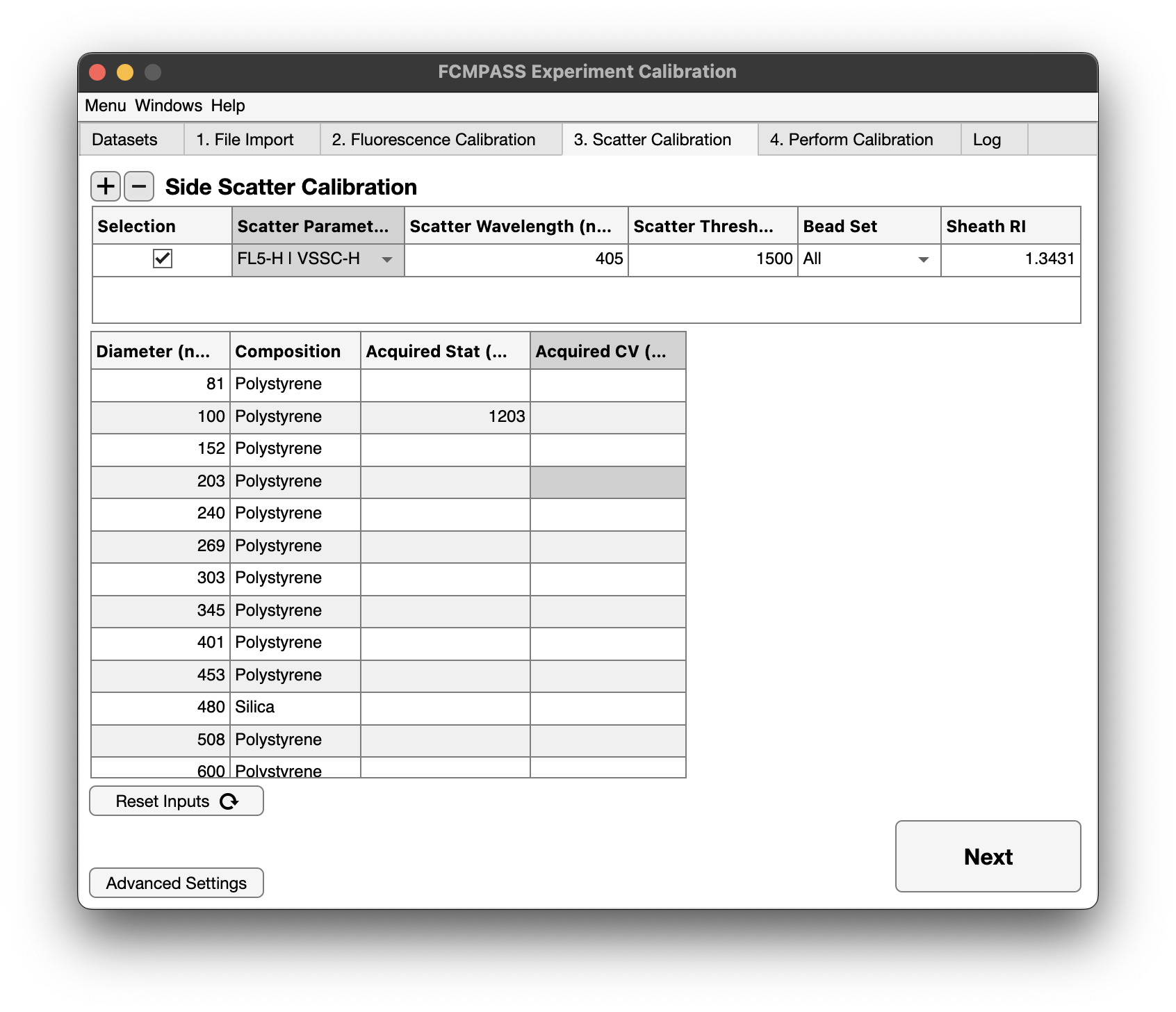Switch to the 1. File Import tab
The width and height of the screenshot is (1176, 1012).
pyautogui.click(x=252, y=140)
